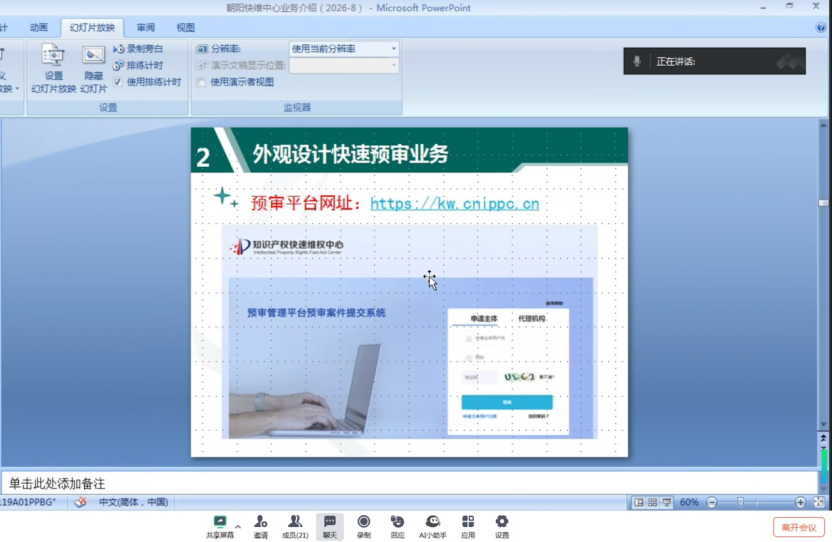Image resolution: width=832 pixels, height=542 pixels.
Task: Click language indicator 中文(简体，中国)
Action: [133, 502]
